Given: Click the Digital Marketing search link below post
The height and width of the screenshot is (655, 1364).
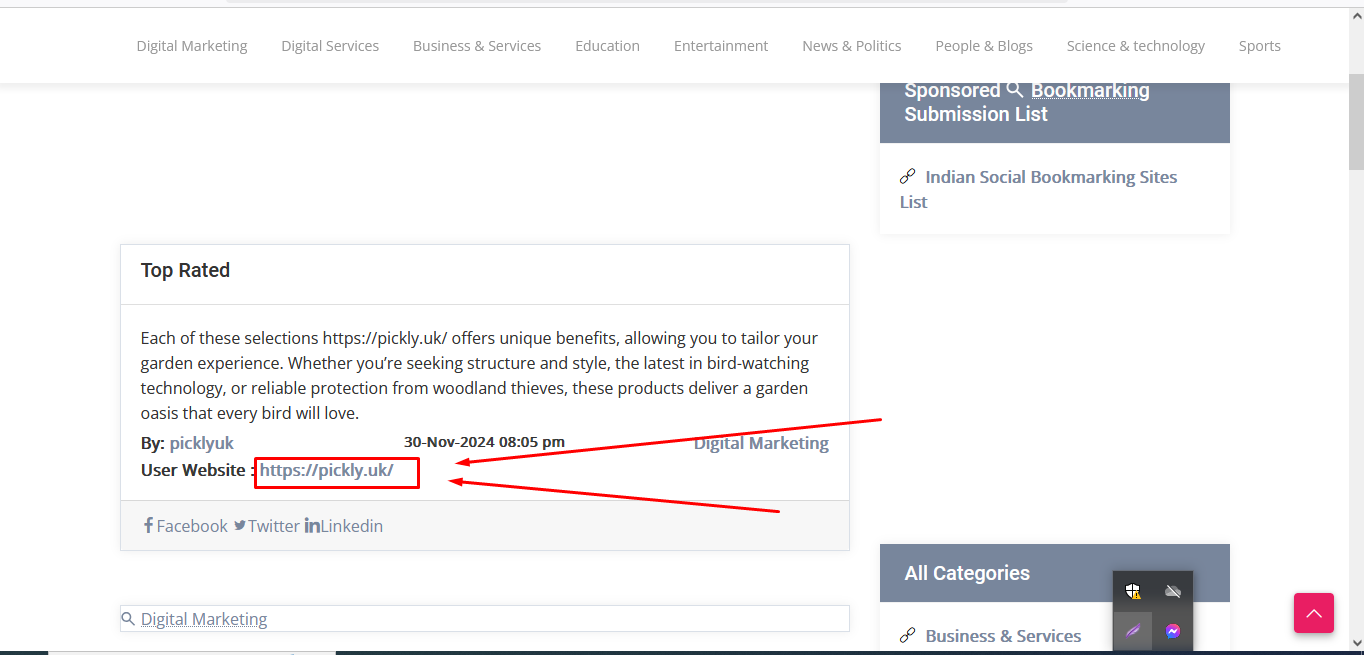Looking at the screenshot, I should click(x=204, y=619).
